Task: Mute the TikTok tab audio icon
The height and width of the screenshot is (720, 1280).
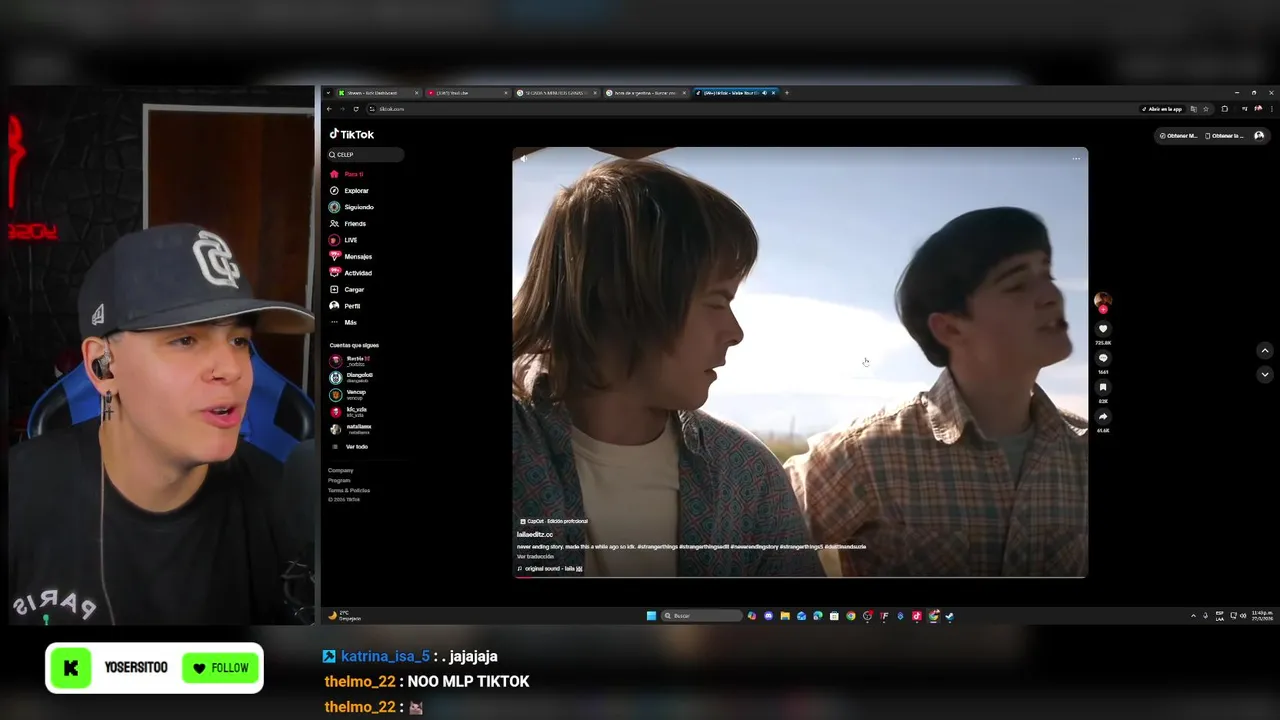Action: [x=765, y=93]
